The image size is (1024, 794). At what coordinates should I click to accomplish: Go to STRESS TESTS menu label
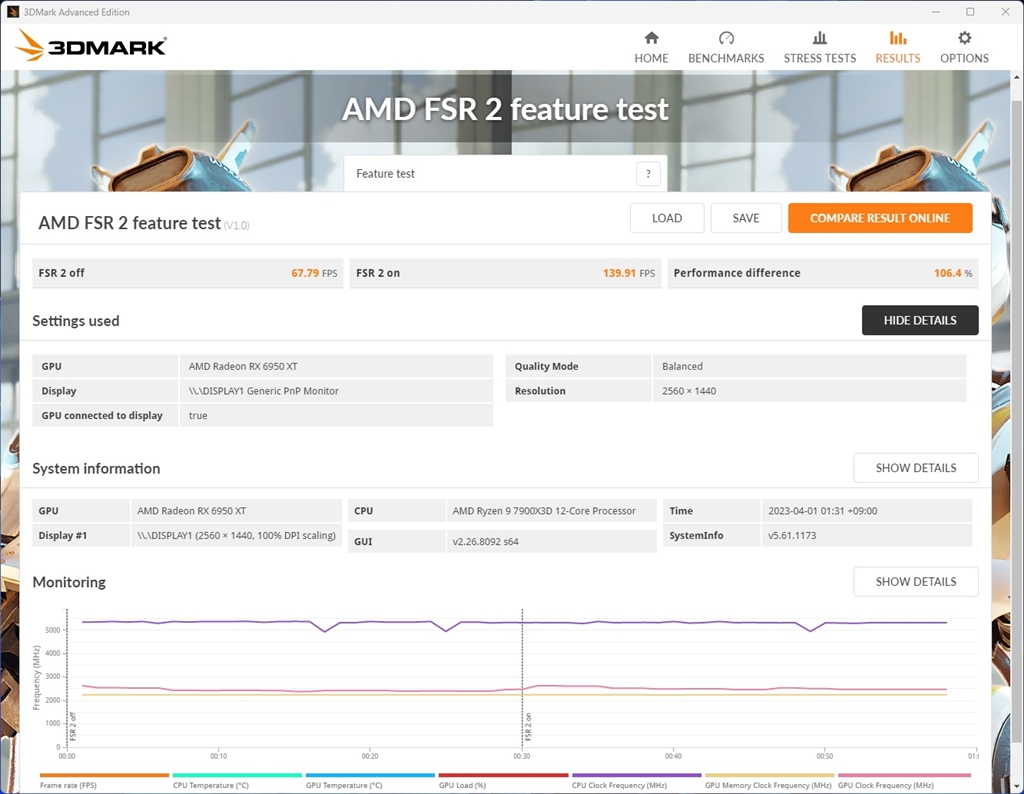pos(820,58)
